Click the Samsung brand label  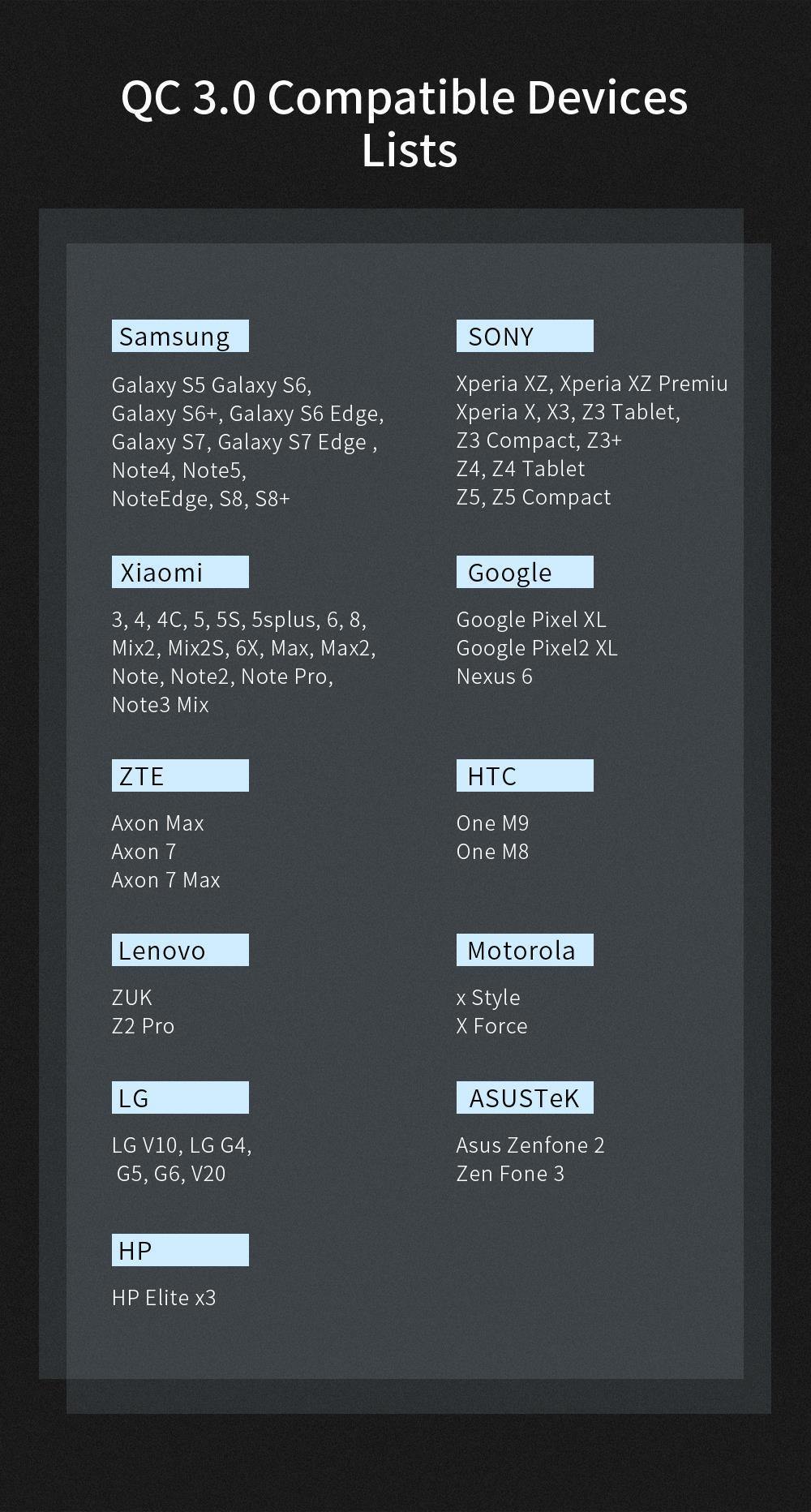coord(179,336)
